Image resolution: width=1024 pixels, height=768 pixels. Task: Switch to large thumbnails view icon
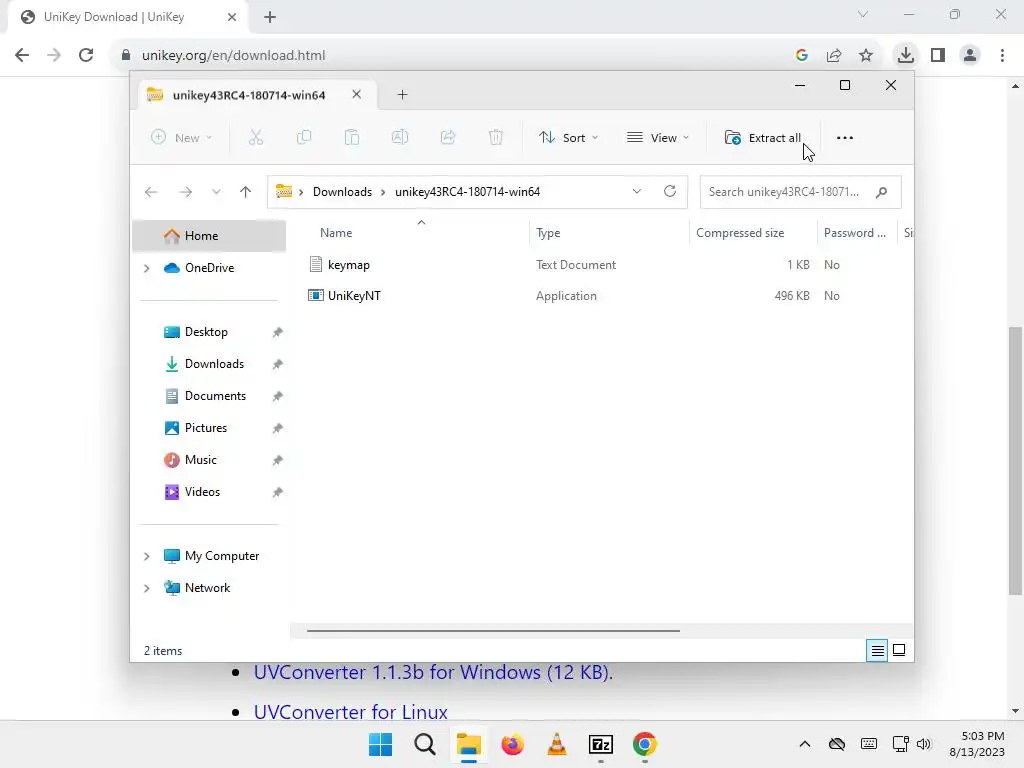click(899, 650)
